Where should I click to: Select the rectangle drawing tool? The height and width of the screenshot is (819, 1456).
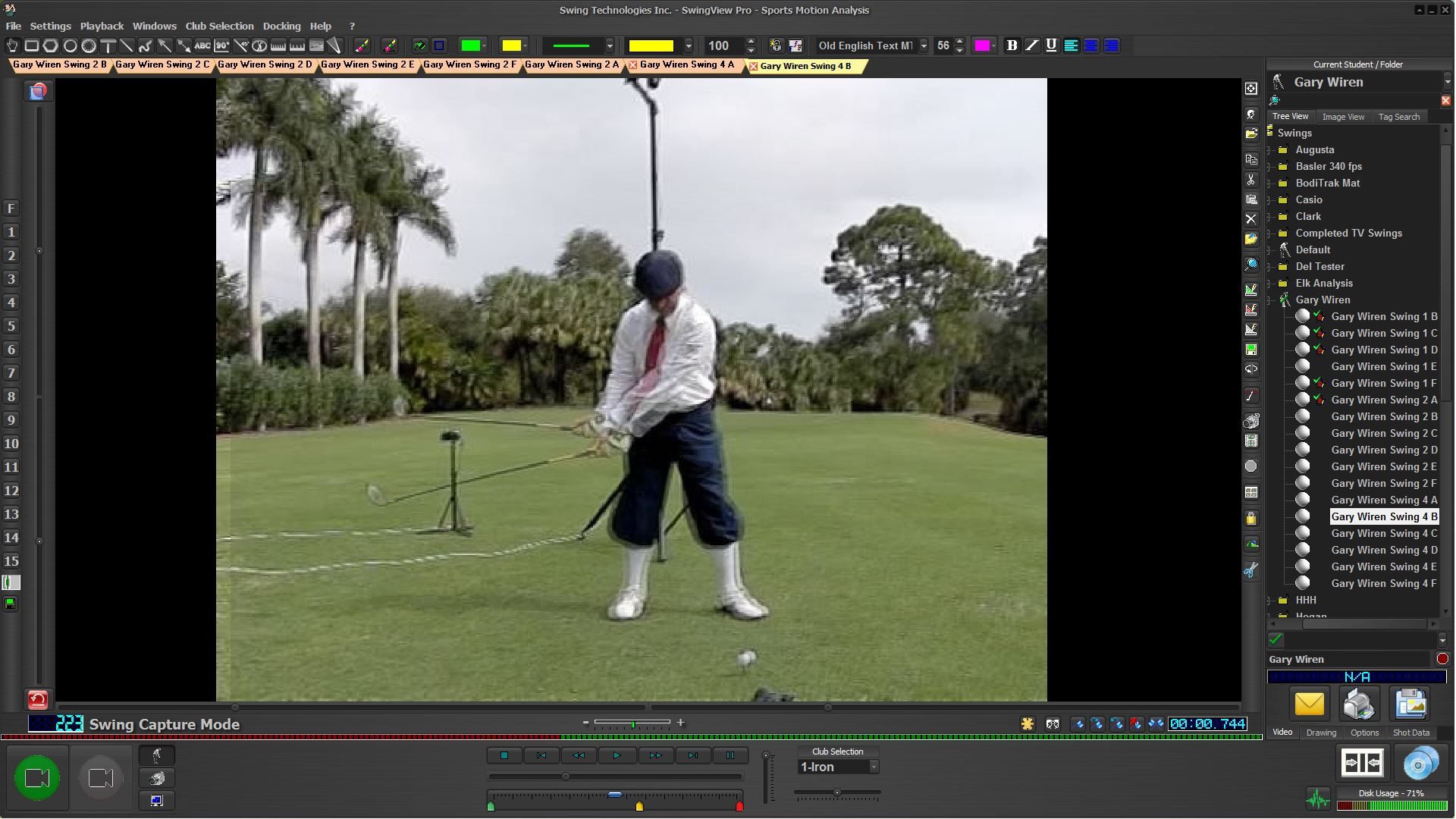(x=32, y=45)
